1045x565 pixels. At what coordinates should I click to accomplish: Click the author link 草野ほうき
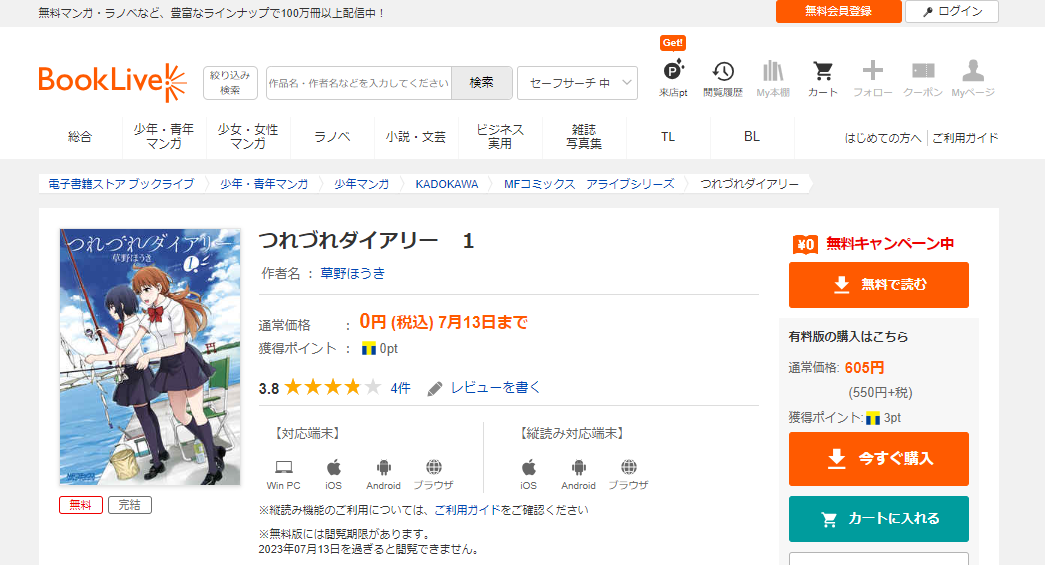(x=352, y=273)
